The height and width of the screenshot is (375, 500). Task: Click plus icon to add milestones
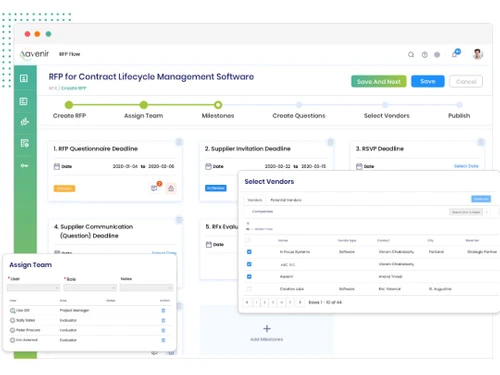[x=267, y=329]
